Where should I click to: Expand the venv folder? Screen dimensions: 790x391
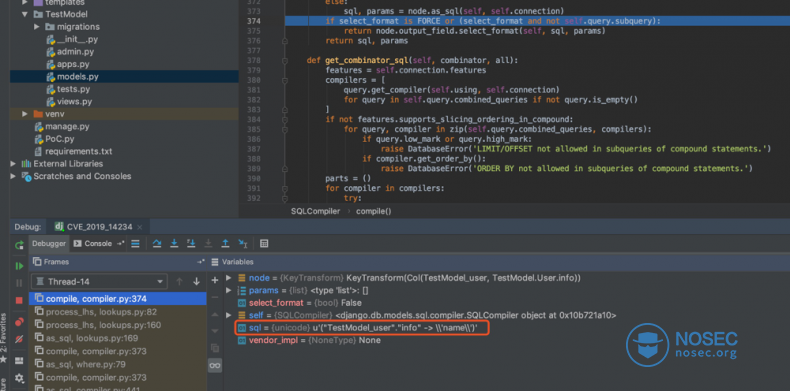click(x=24, y=114)
